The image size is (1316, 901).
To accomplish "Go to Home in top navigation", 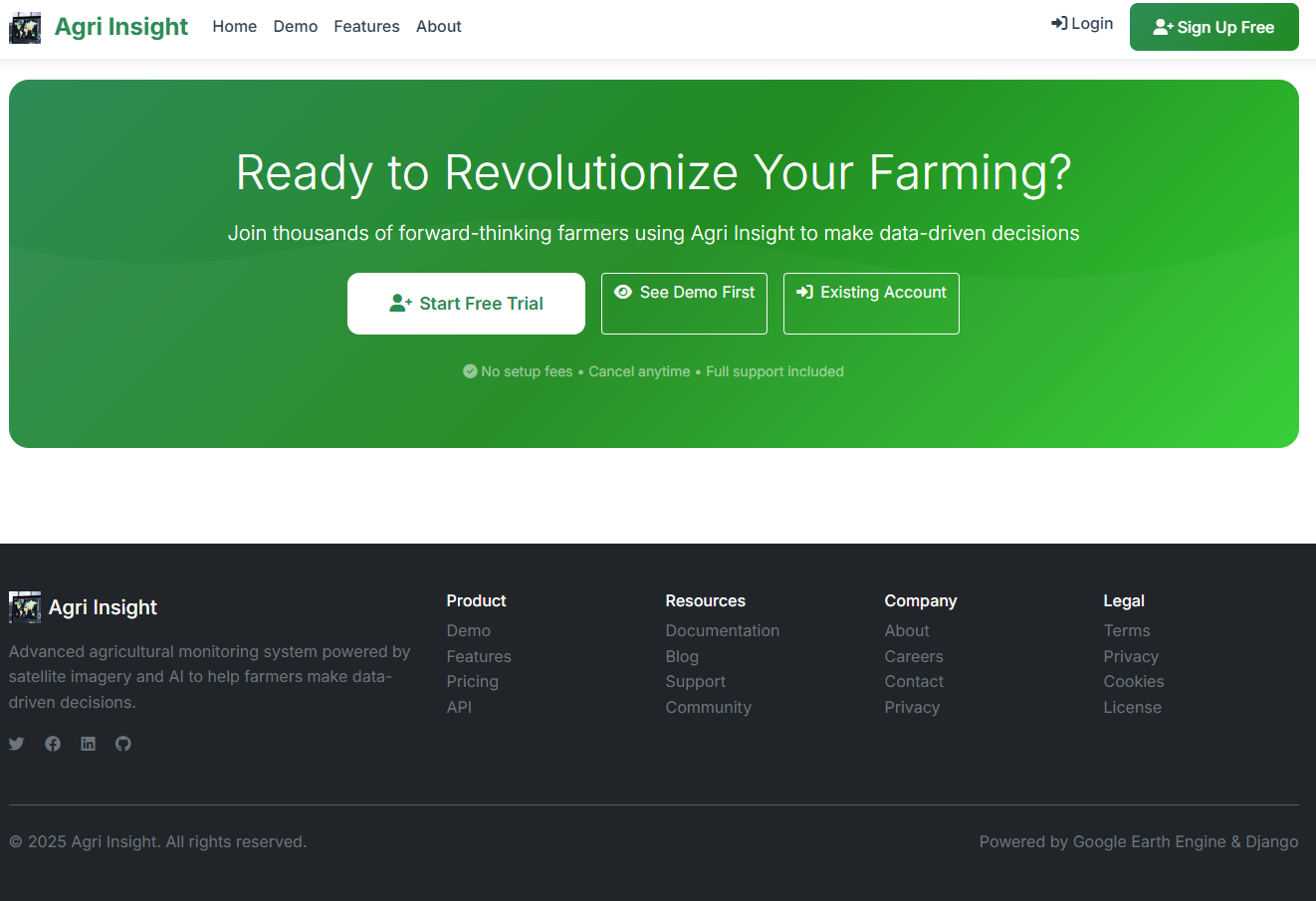I will point(235,27).
